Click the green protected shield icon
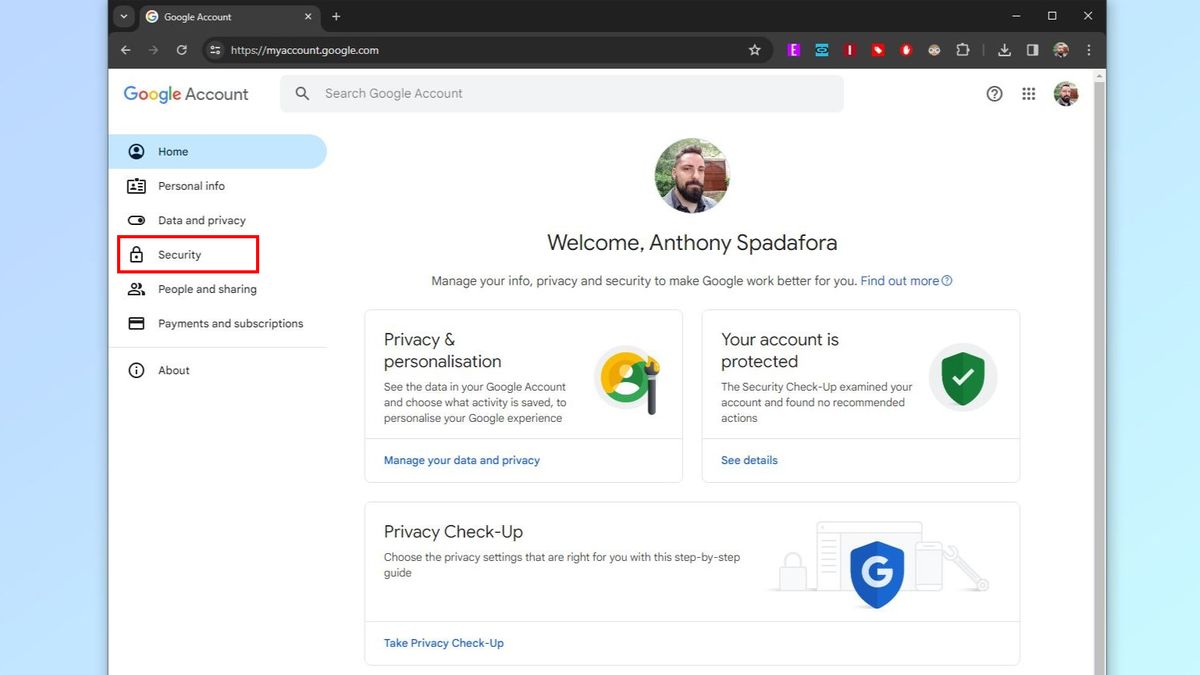This screenshot has width=1200, height=675. pyautogui.click(x=962, y=378)
